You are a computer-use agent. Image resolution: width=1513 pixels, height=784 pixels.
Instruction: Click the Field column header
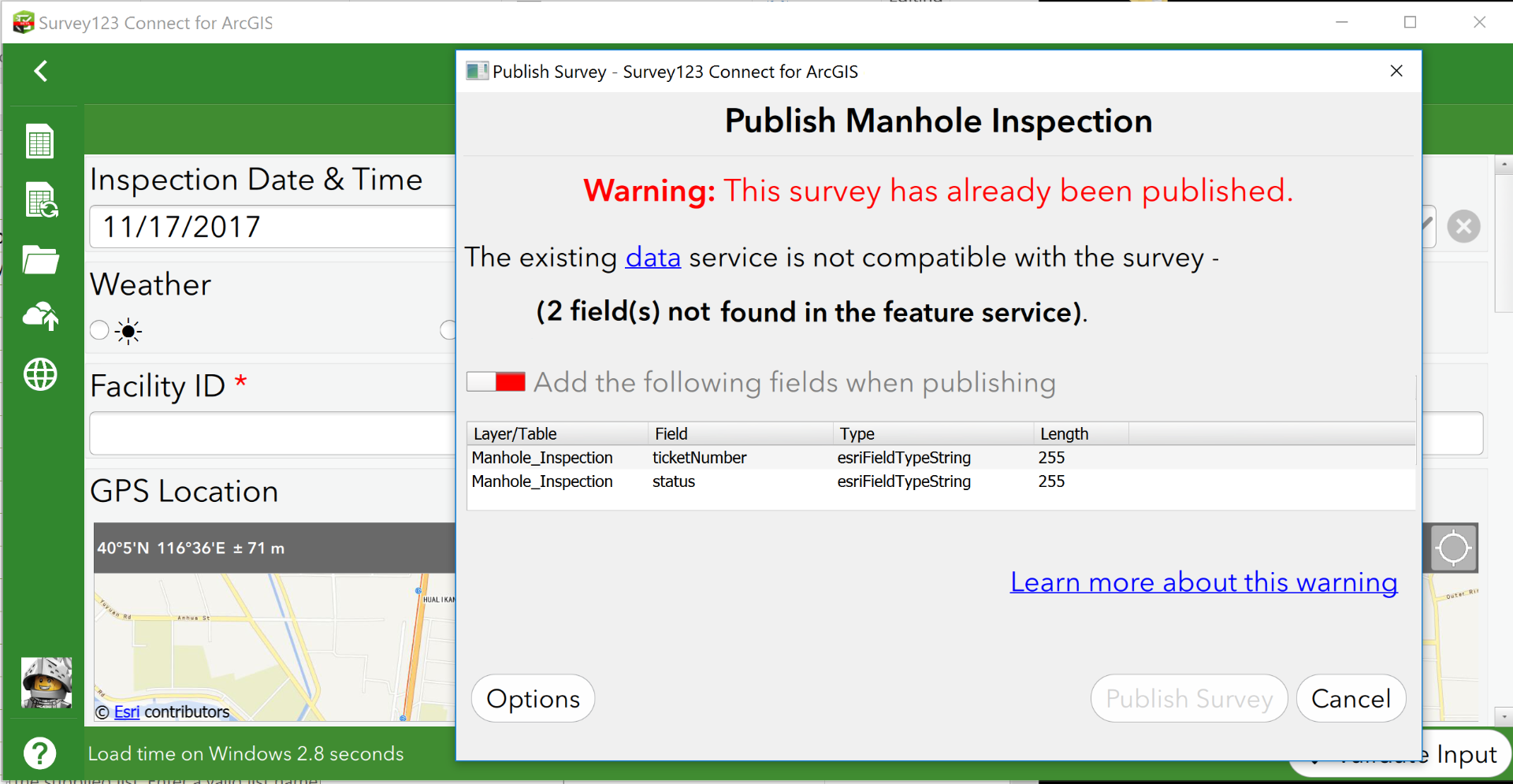(x=741, y=433)
